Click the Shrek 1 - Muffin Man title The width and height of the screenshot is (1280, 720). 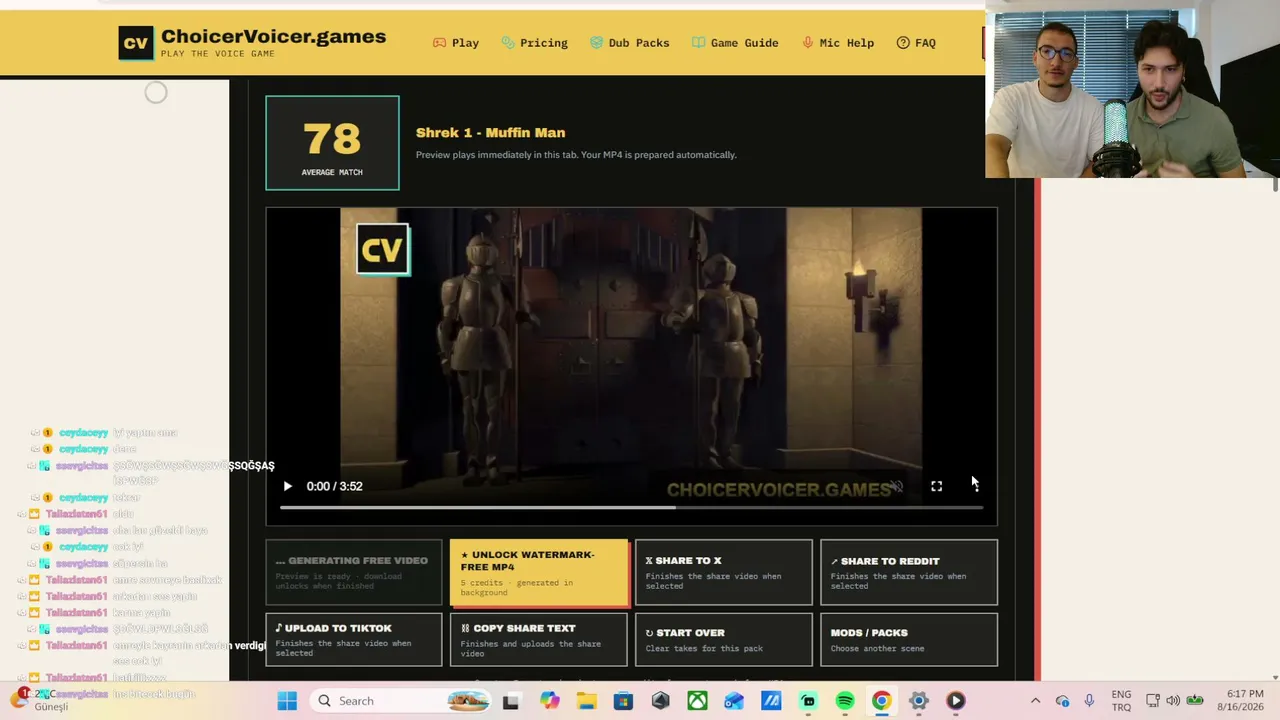(x=490, y=133)
